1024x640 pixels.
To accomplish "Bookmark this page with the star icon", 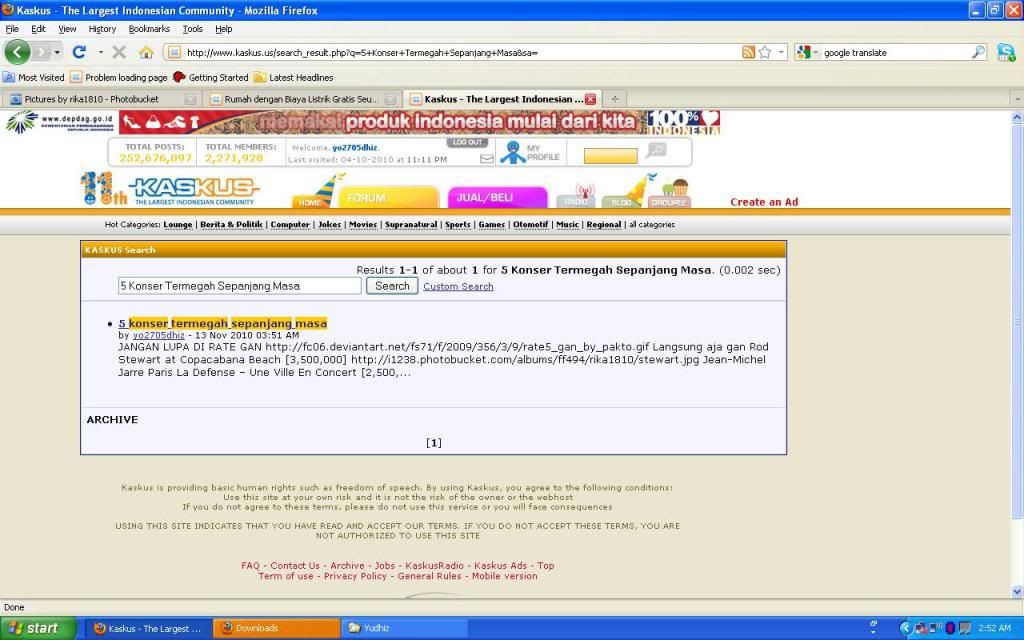I will [765, 52].
